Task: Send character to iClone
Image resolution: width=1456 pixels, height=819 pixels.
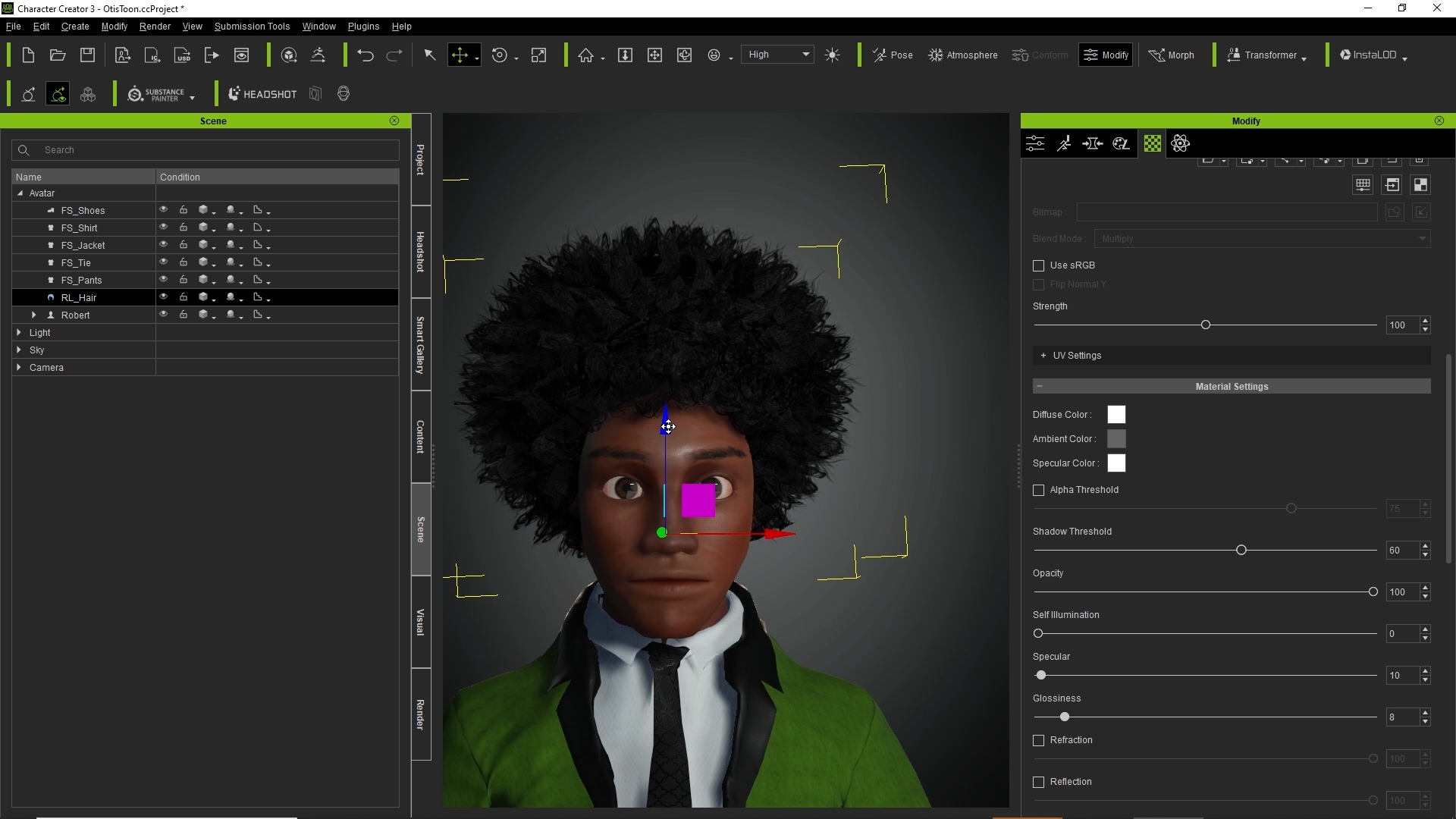Action: point(152,55)
